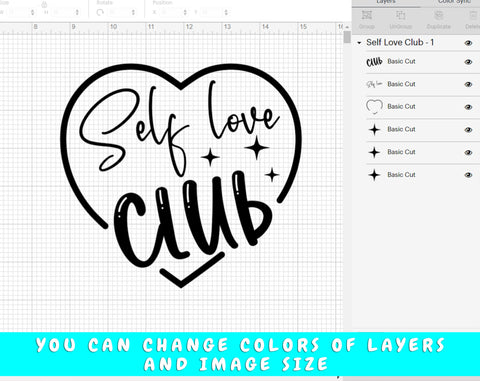This screenshot has width=480, height=381.
Task: Select the largest sparkle star on canvas
Action: pos(257,148)
